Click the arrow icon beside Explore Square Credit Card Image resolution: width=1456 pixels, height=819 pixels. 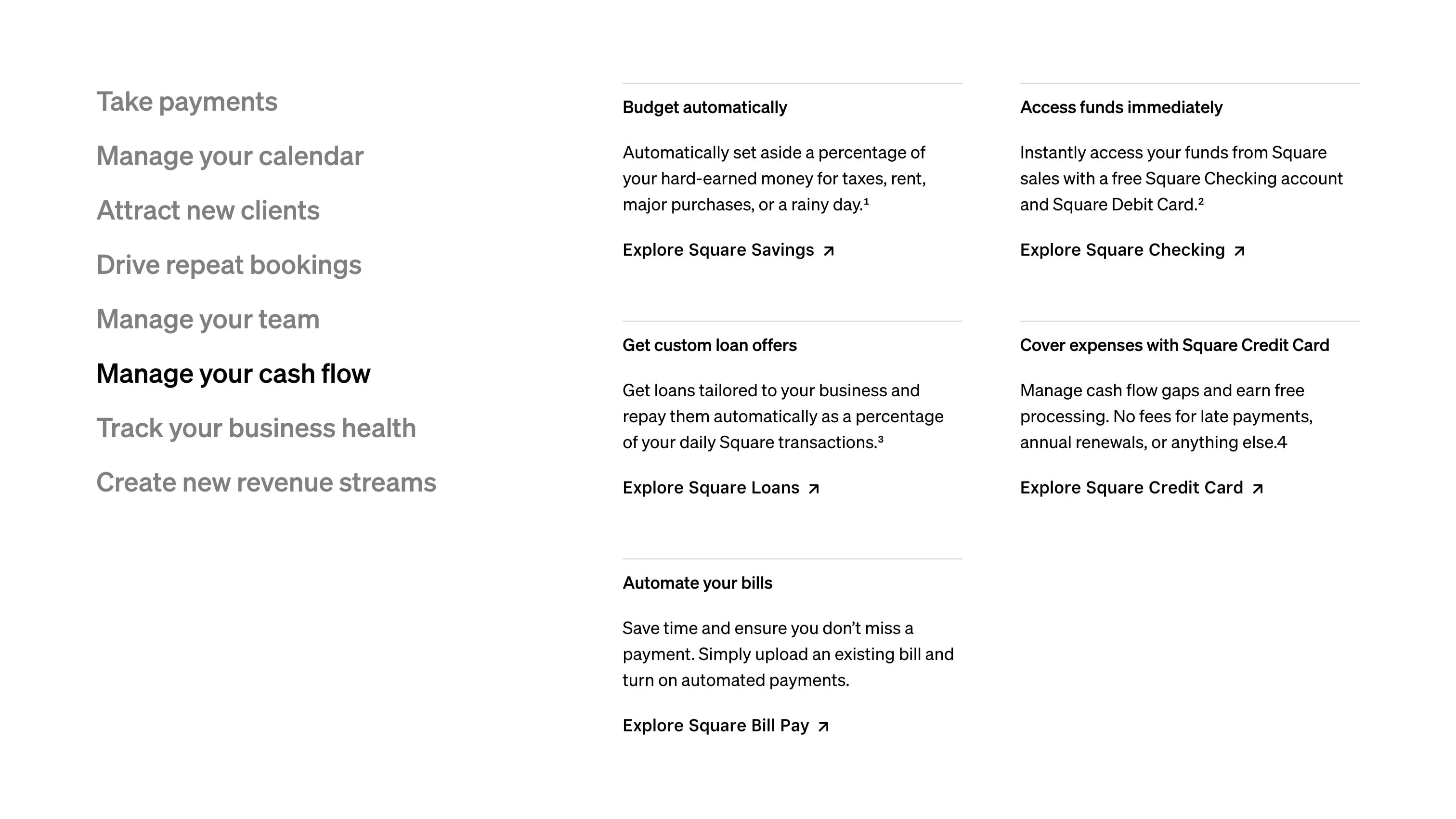[x=1258, y=489]
